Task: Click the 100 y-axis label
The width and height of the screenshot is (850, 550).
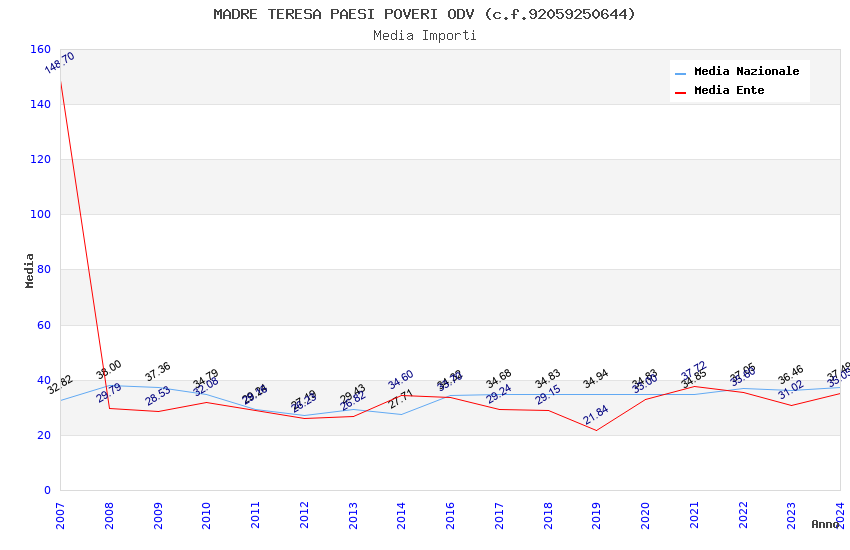Action: 40,214
